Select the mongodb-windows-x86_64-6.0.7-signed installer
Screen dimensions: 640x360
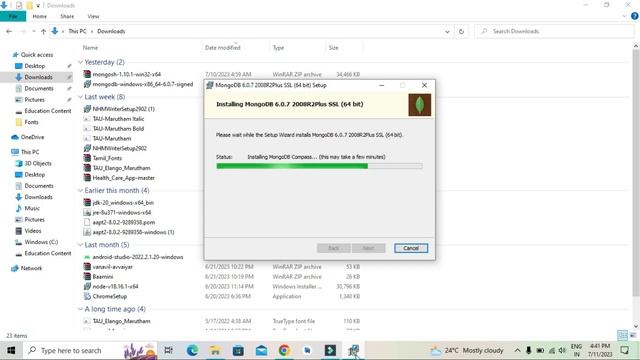[142, 84]
